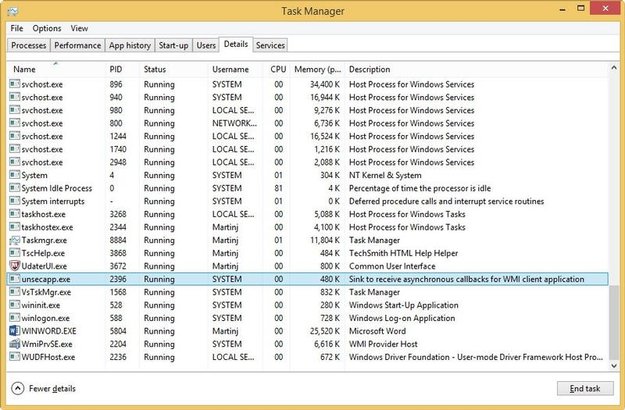Click the WmiPrvSE.exe process icon
This screenshot has width=625, height=410.
[x=15, y=344]
